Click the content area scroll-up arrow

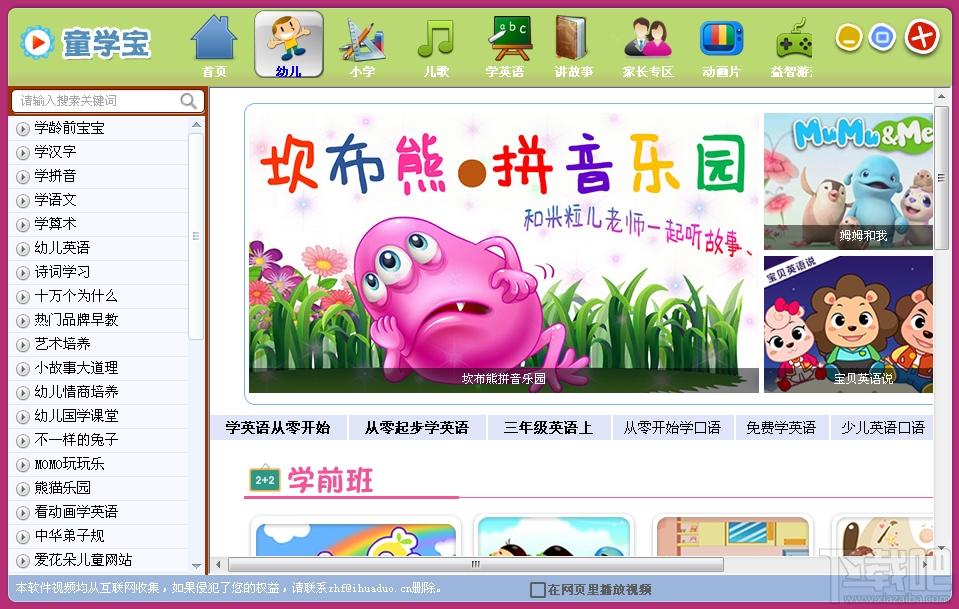pos(941,97)
